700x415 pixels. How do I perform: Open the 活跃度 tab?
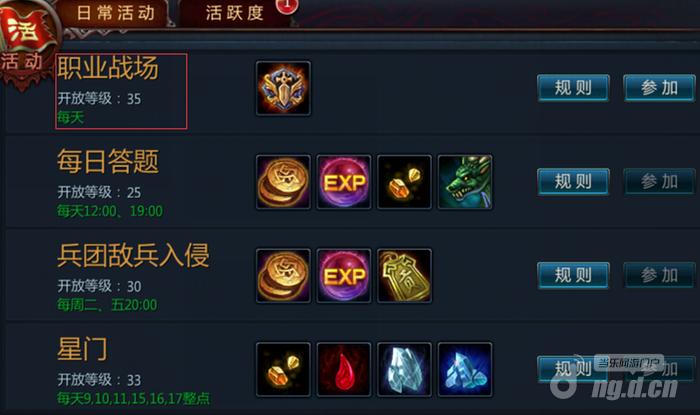[234, 12]
